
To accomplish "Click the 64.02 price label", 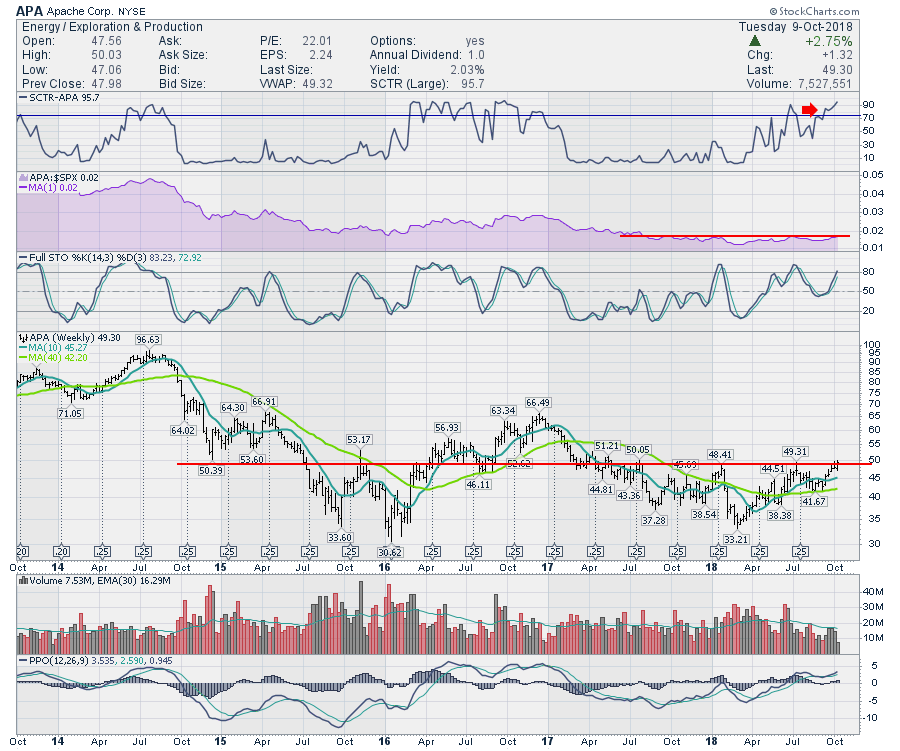I will (183, 430).
